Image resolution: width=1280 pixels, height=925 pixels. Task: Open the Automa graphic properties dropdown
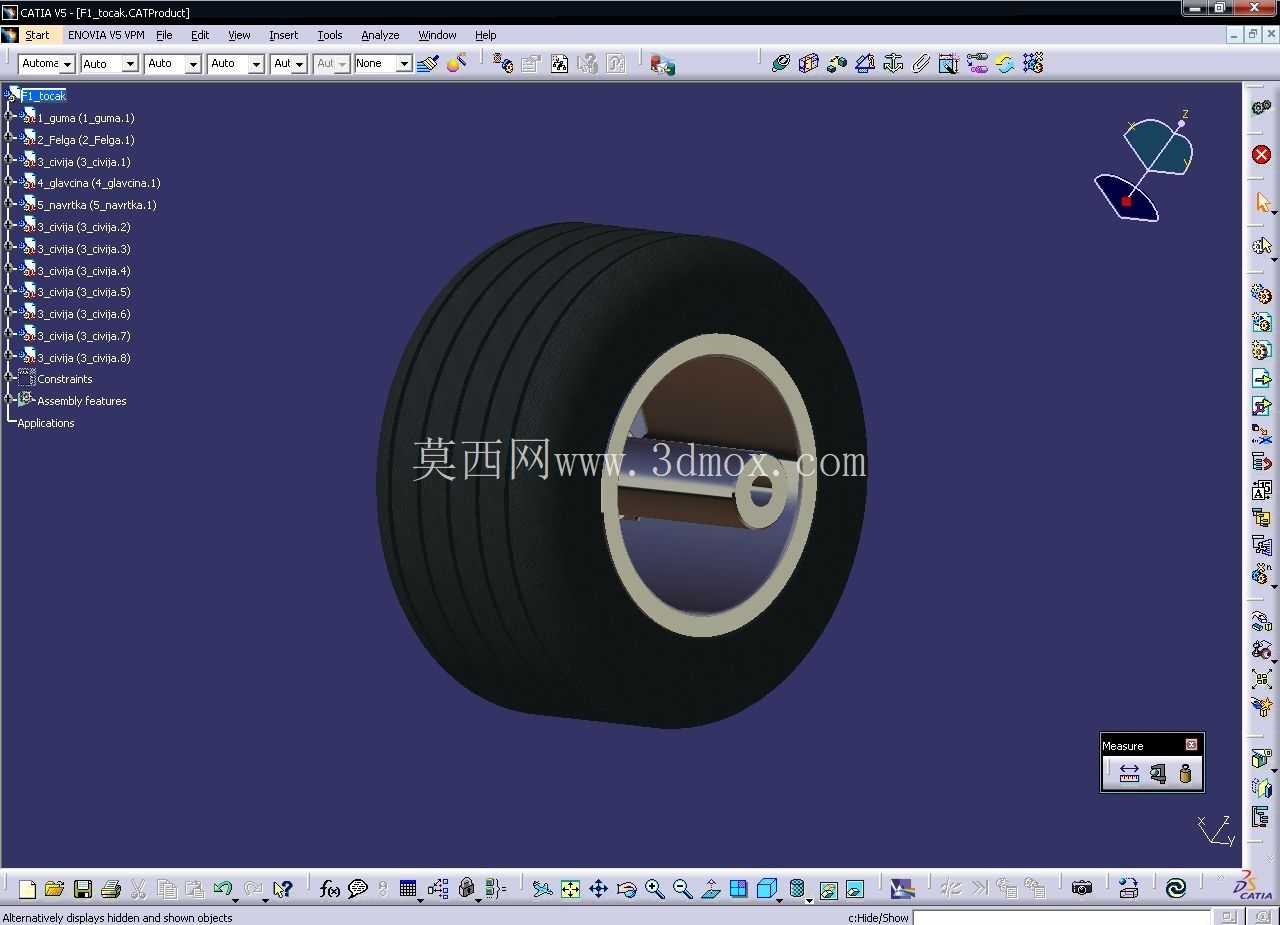[x=67, y=64]
